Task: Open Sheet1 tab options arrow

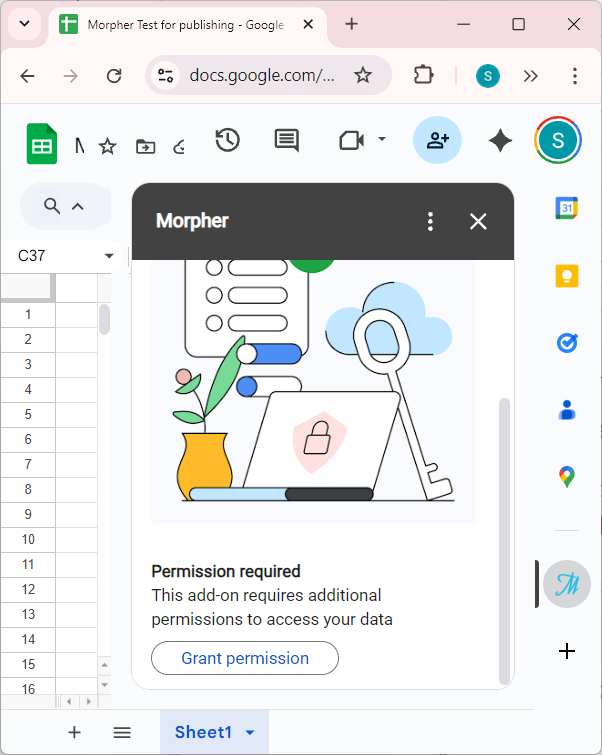Action: point(249,732)
